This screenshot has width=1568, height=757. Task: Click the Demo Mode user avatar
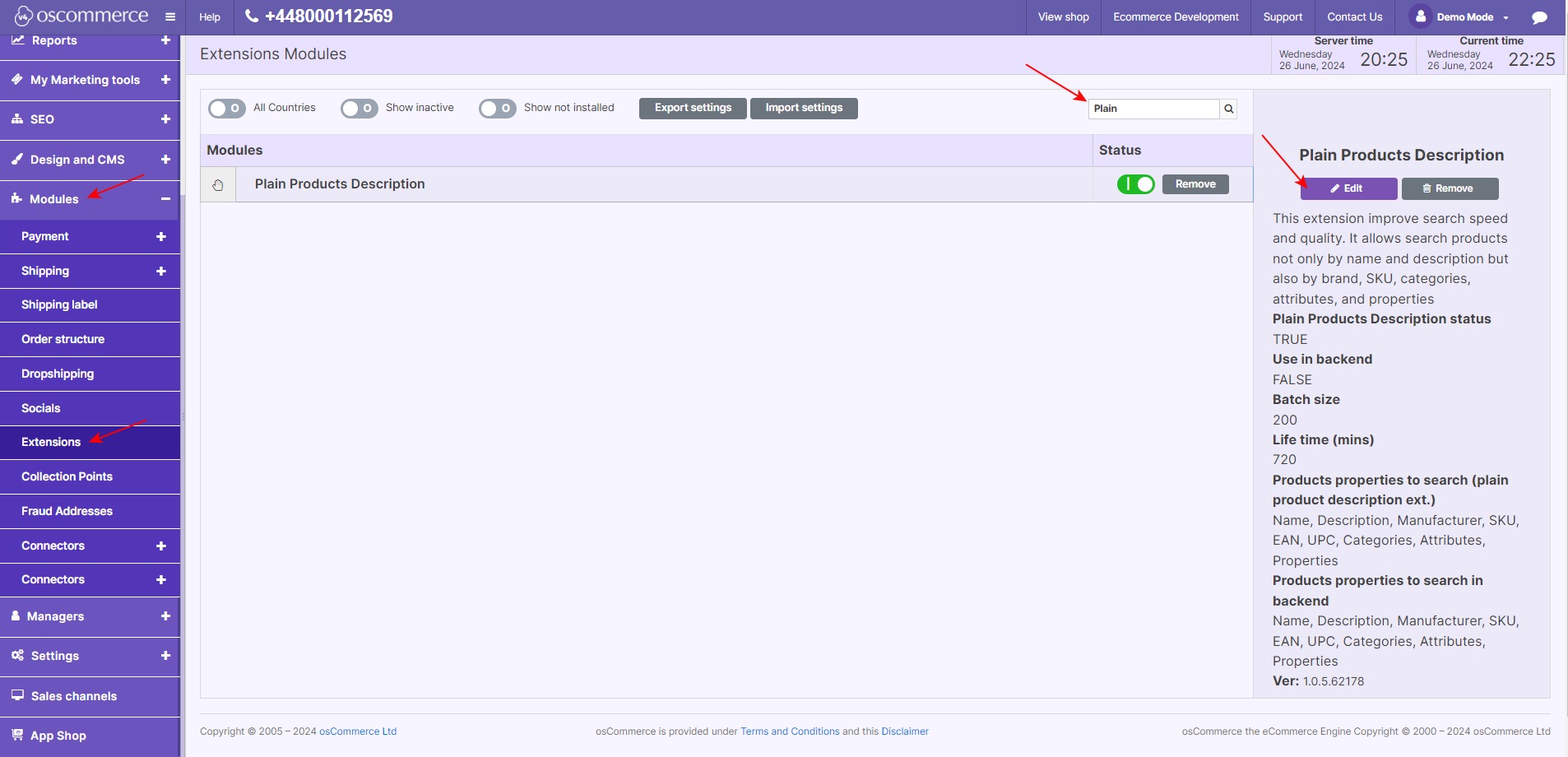tap(1421, 16)
